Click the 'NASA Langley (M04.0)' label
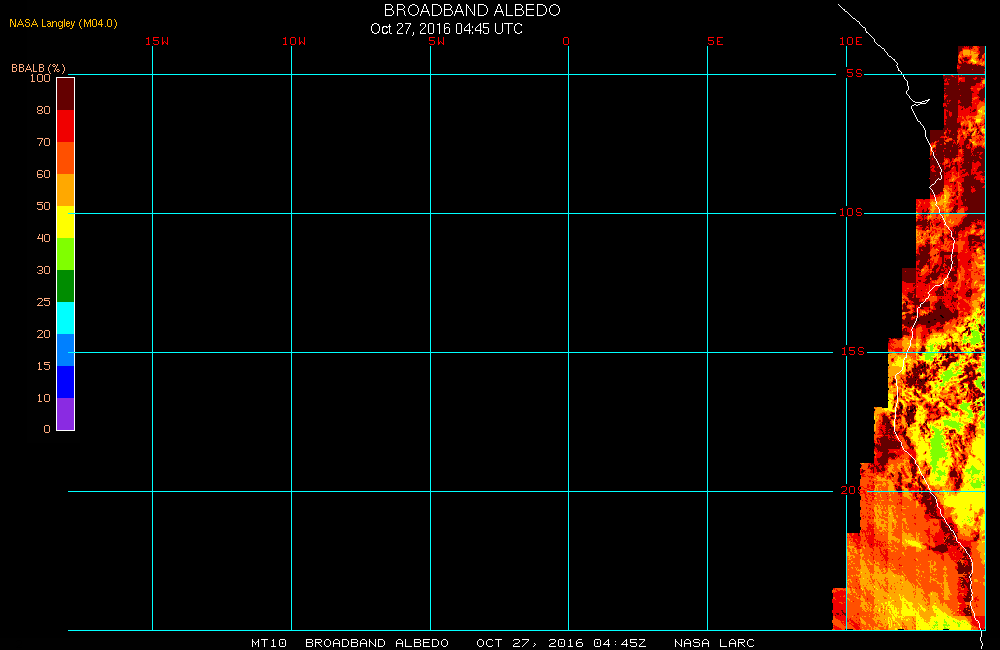The image size is (1000, 650). [63, 23]
